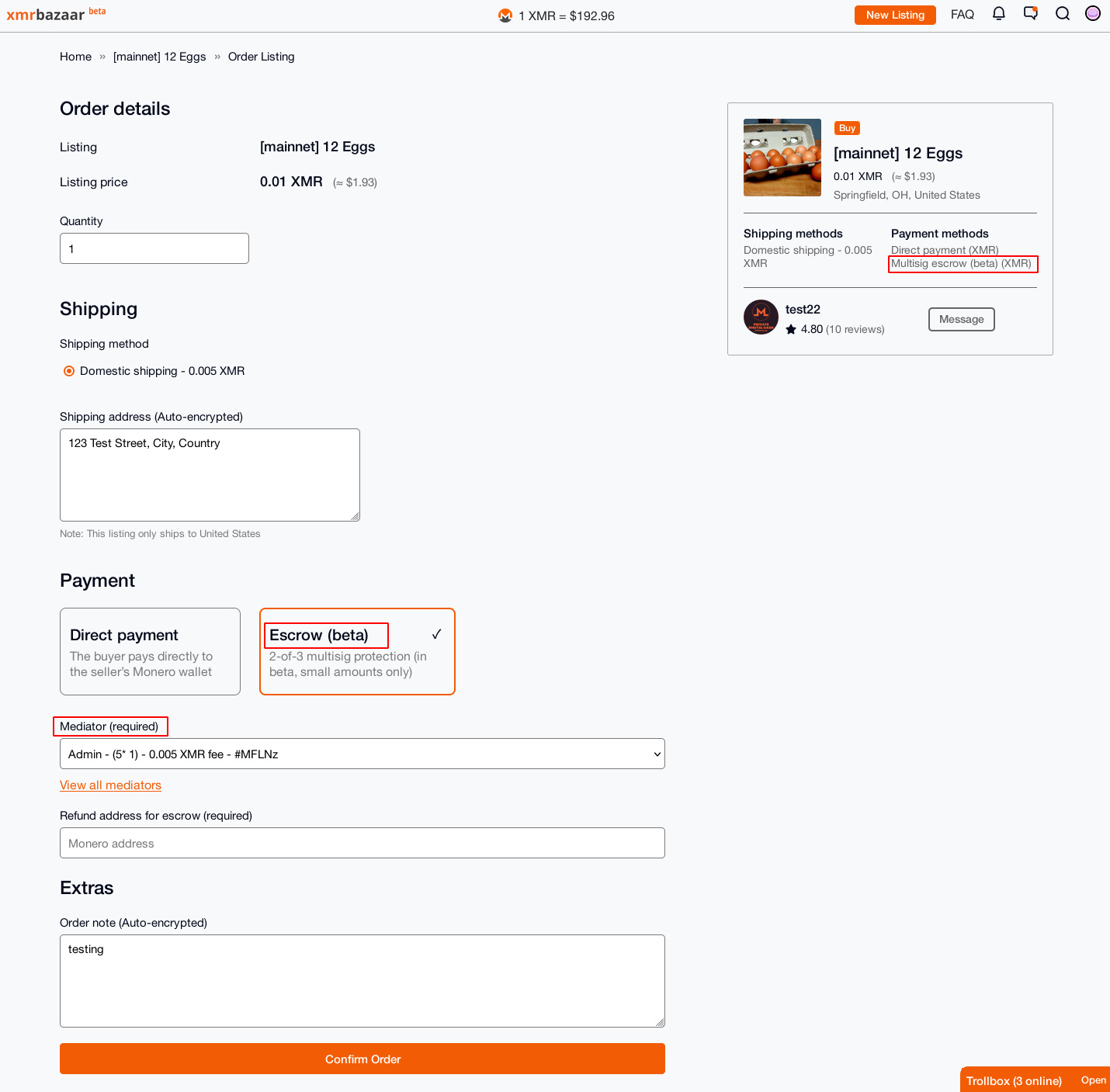
Task: Click the search magnifier icon
Action: point(1063,14)
